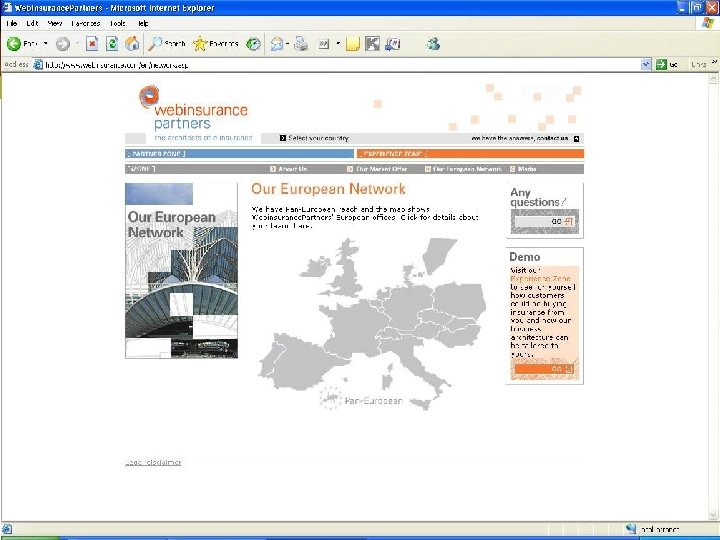720x540 pixels.
Task: Click the contact us arrow icon
Action: click(577, 138)
